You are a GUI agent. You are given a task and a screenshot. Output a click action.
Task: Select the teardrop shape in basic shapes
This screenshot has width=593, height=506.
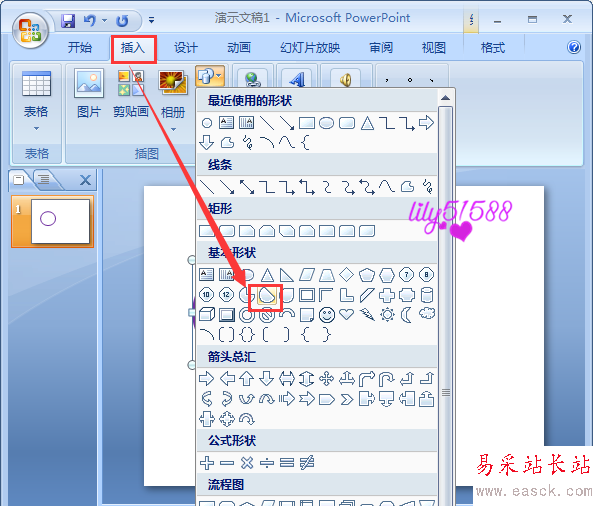pos(267,295)
